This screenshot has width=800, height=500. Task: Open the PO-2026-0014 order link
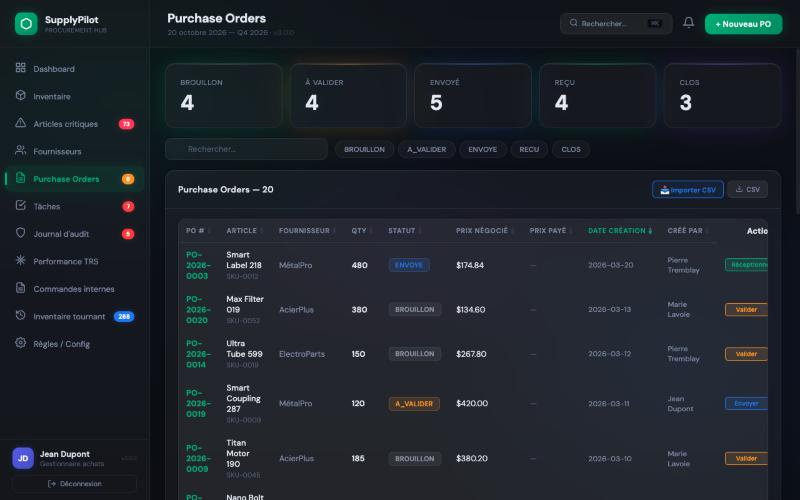(x=198, y=354)
